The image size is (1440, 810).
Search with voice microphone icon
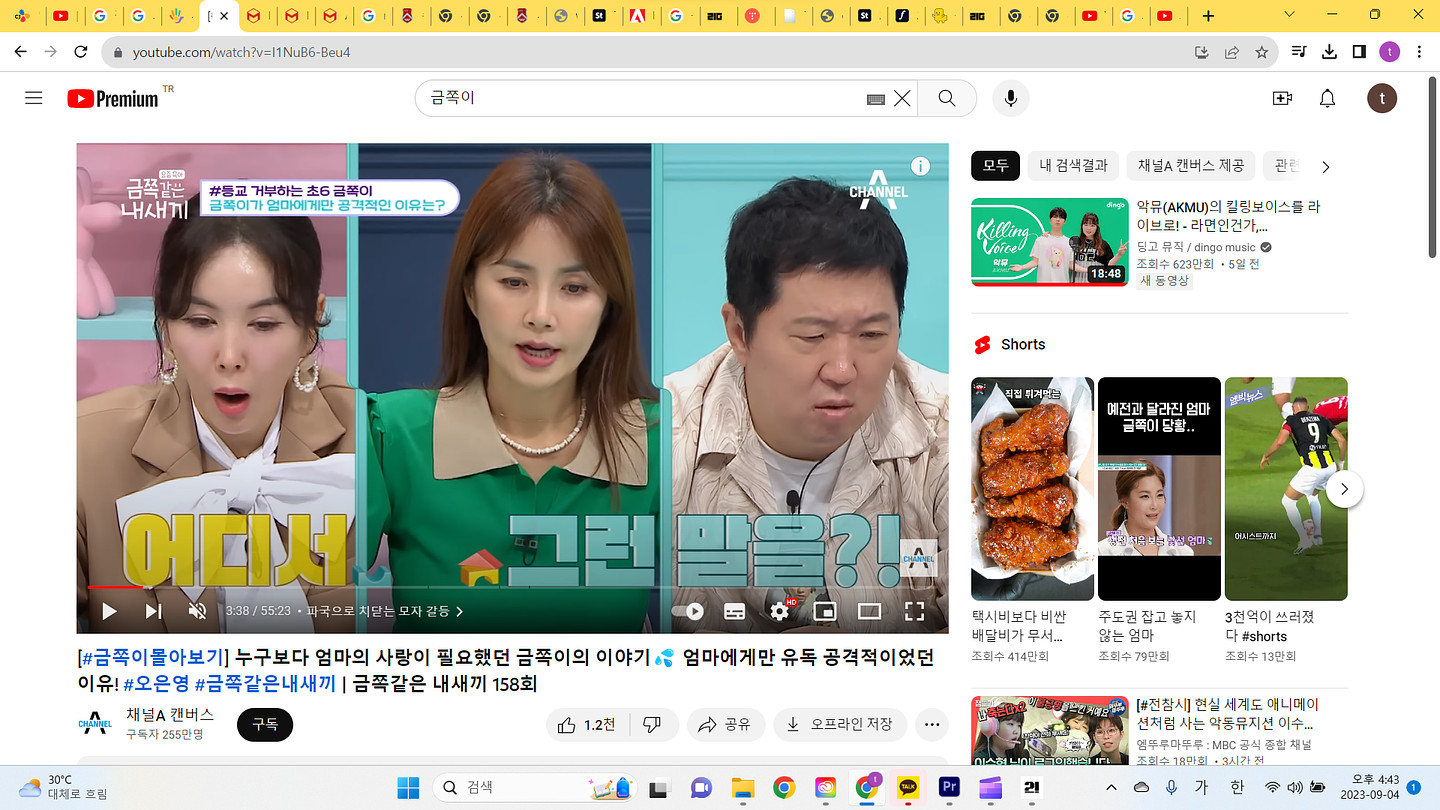pyautogui.click(x=1010, y=98)
